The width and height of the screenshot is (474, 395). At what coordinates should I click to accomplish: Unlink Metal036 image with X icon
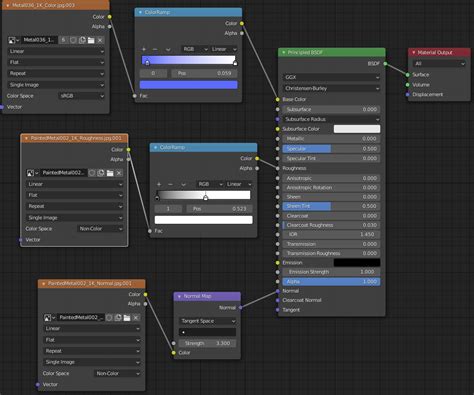[x=100, y=40]
